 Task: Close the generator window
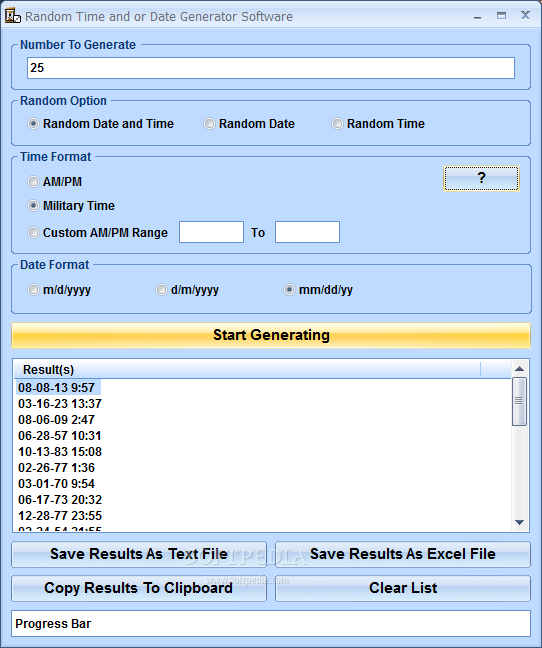pyautogui.click(x=525, y=15)
